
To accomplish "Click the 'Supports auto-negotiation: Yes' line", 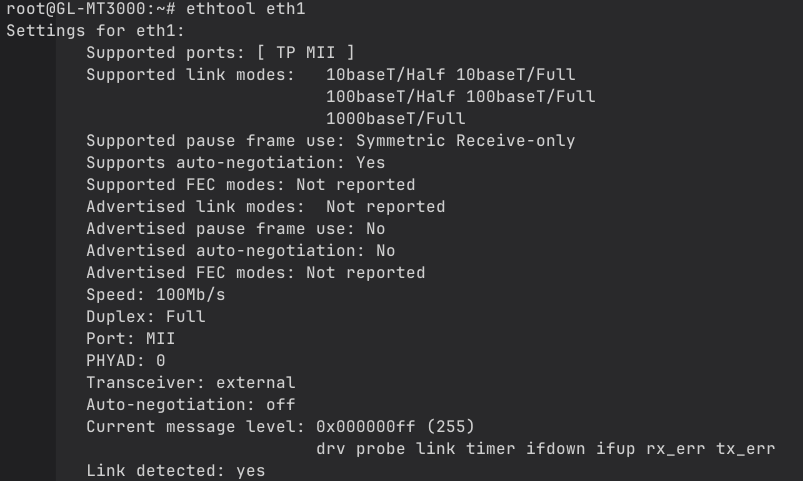I will [x=235, y=162].
